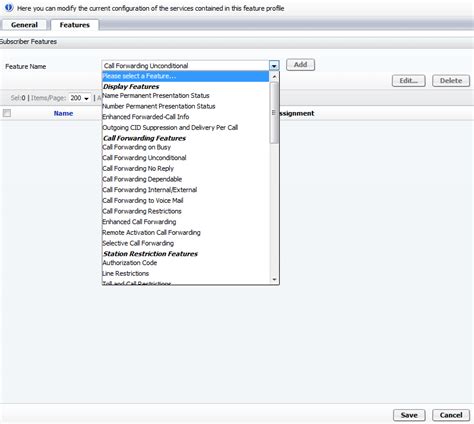Click the blue info icon at top

(x=9, y=7)
